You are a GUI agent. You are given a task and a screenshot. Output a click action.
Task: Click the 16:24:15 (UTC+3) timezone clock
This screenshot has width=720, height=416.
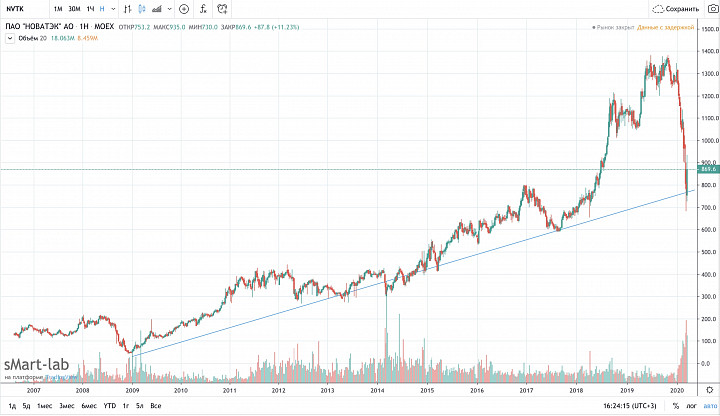click(x=630, y=406)
